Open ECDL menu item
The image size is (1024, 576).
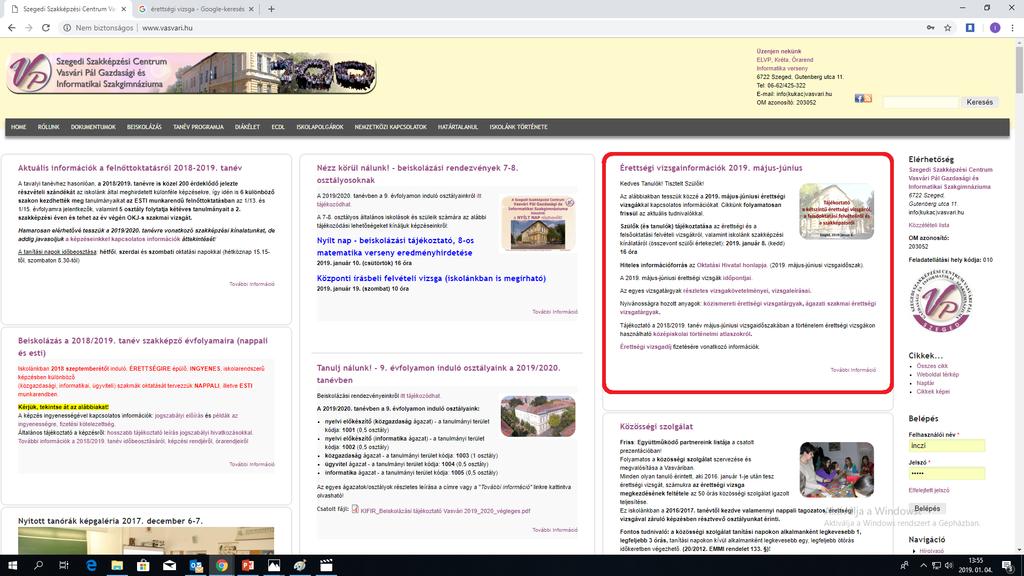coord(278,127)
